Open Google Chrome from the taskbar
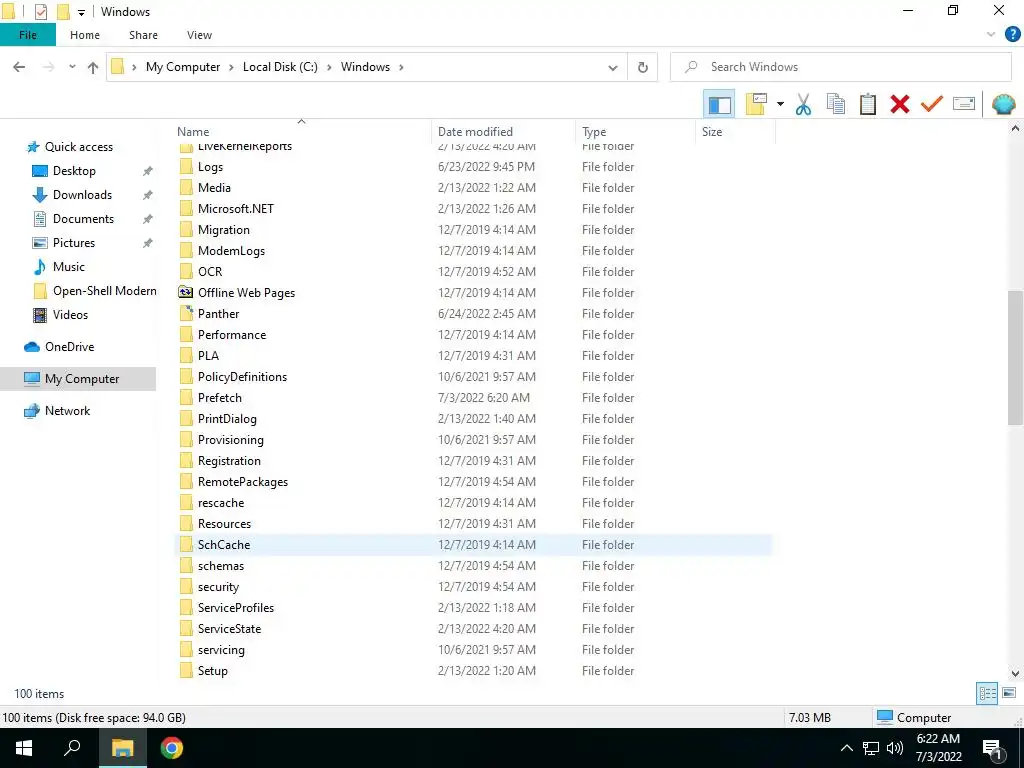This screenshot has height=768, width=1024. (172, 748)
